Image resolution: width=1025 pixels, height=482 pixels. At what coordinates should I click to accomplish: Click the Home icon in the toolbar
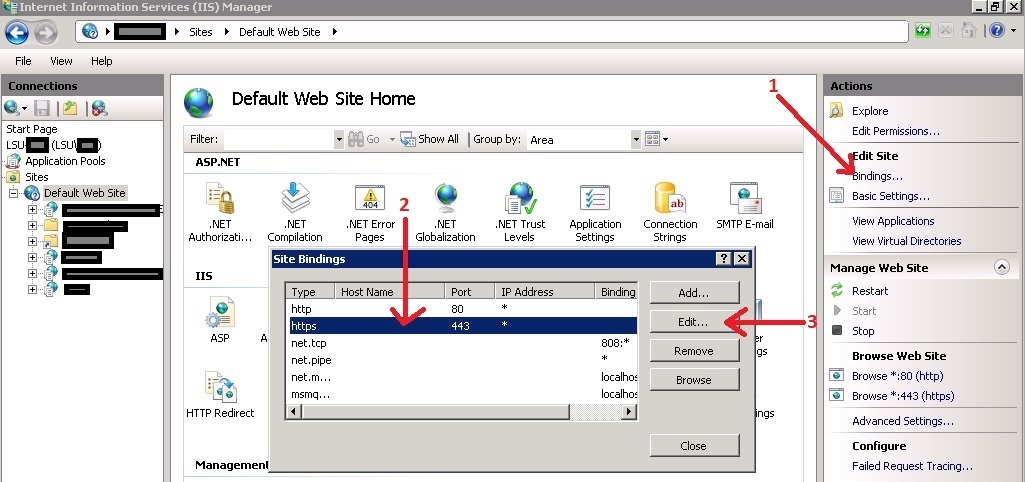(x=969, y=31)
